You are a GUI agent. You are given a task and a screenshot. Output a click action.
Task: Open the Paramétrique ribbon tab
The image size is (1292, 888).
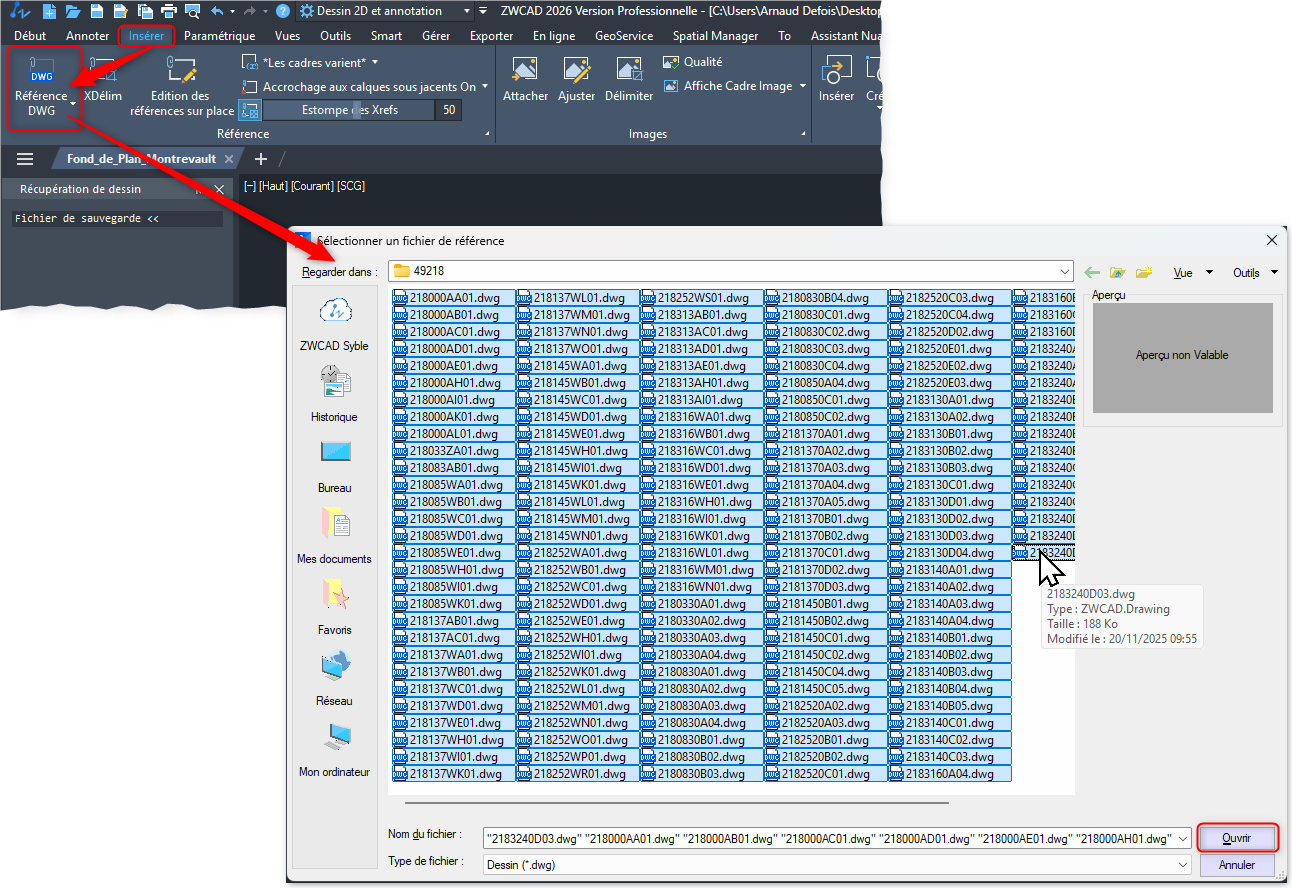click(x=220, y=36)
